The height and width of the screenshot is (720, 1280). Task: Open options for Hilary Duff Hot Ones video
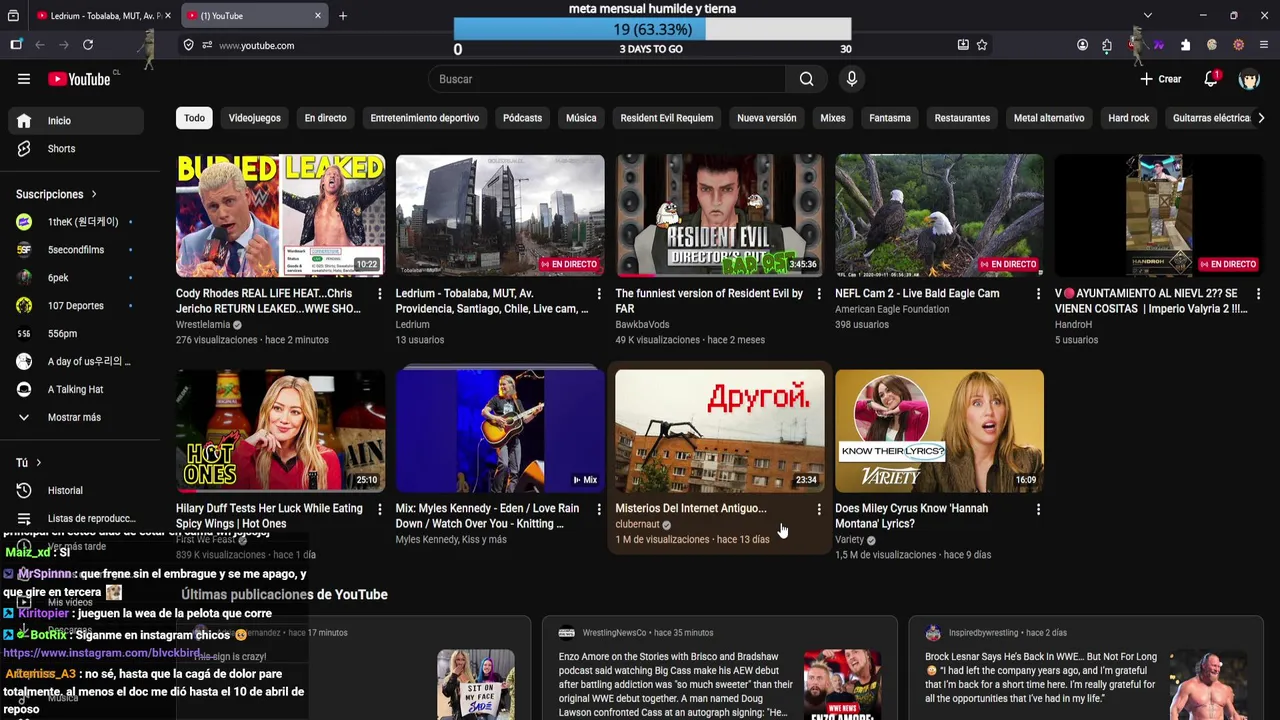(379, 509)
